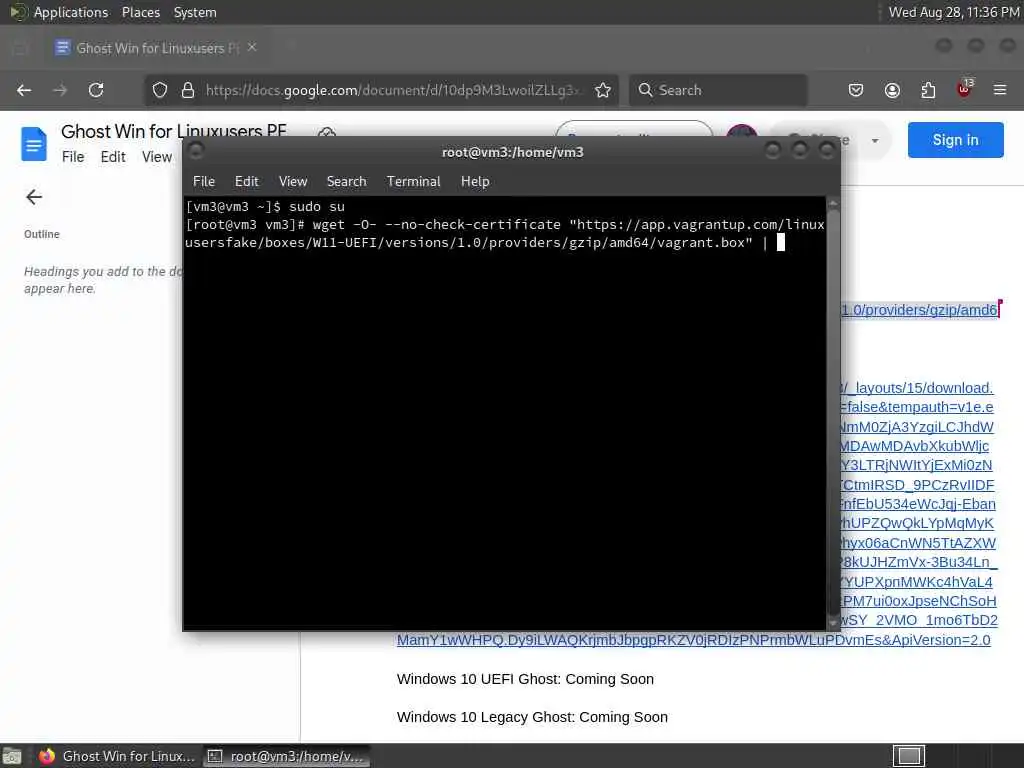Open the Google Docs File menu
The image size is (1024, 768).
click(x=73, y=157)
